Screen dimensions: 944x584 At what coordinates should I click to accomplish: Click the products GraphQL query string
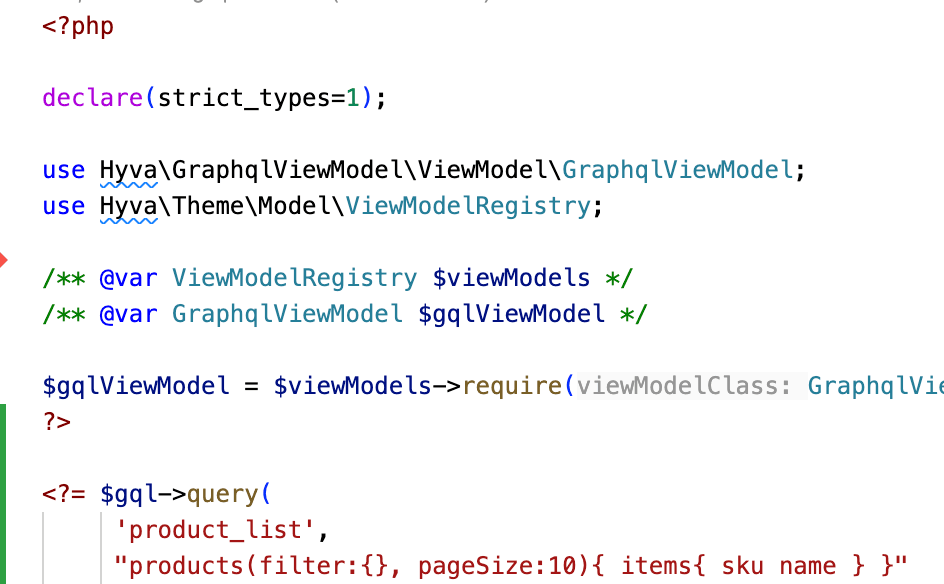click(x=510, y=566)
